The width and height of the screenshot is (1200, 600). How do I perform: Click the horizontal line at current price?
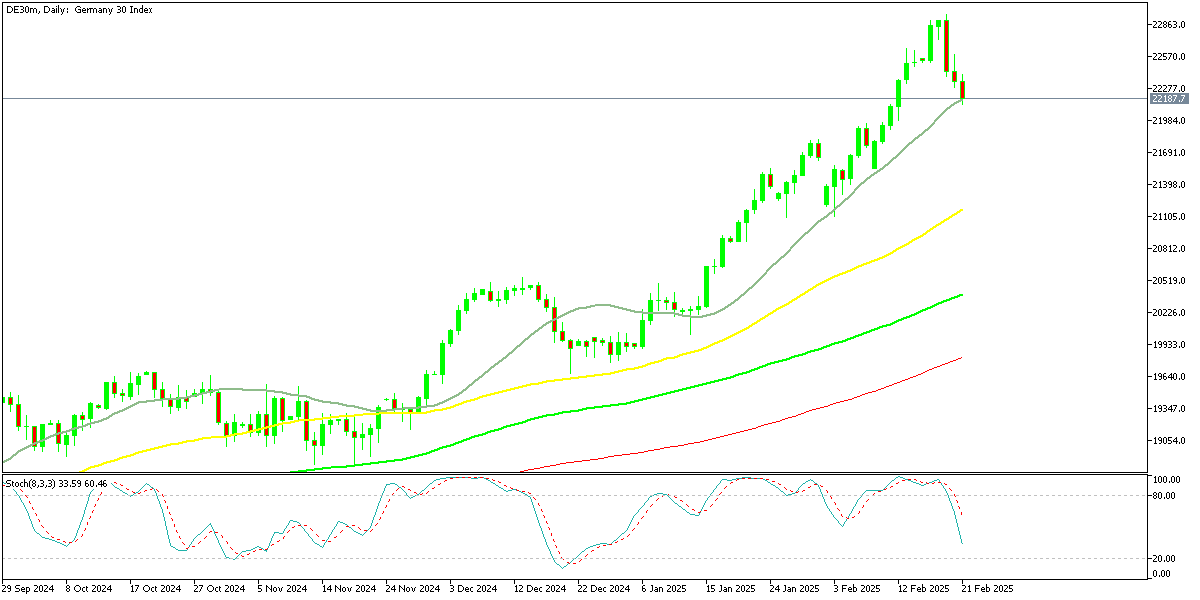(x=500, y=100)
